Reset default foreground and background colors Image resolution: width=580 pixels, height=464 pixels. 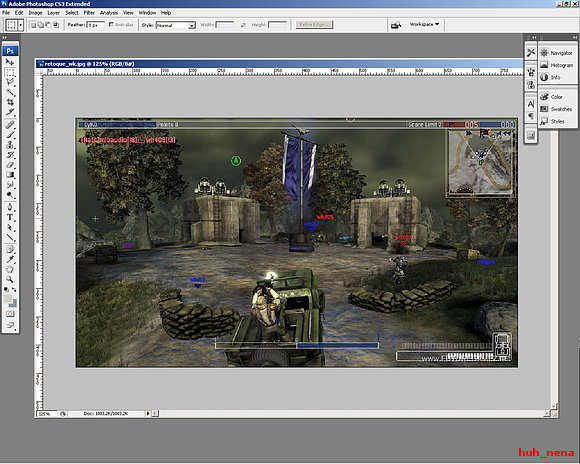click(x=6, y=290)
